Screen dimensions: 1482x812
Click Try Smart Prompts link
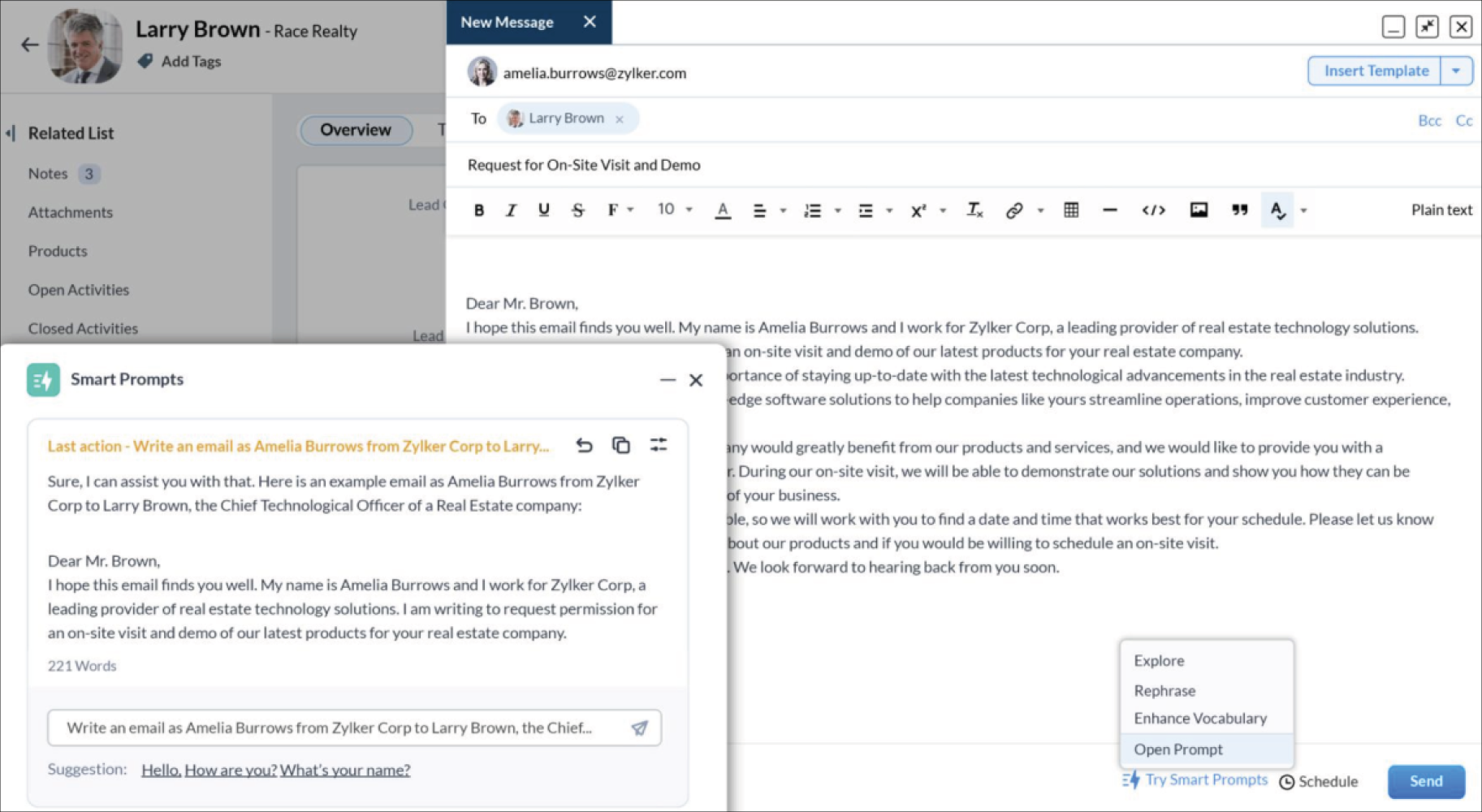tap(1205, 780)
